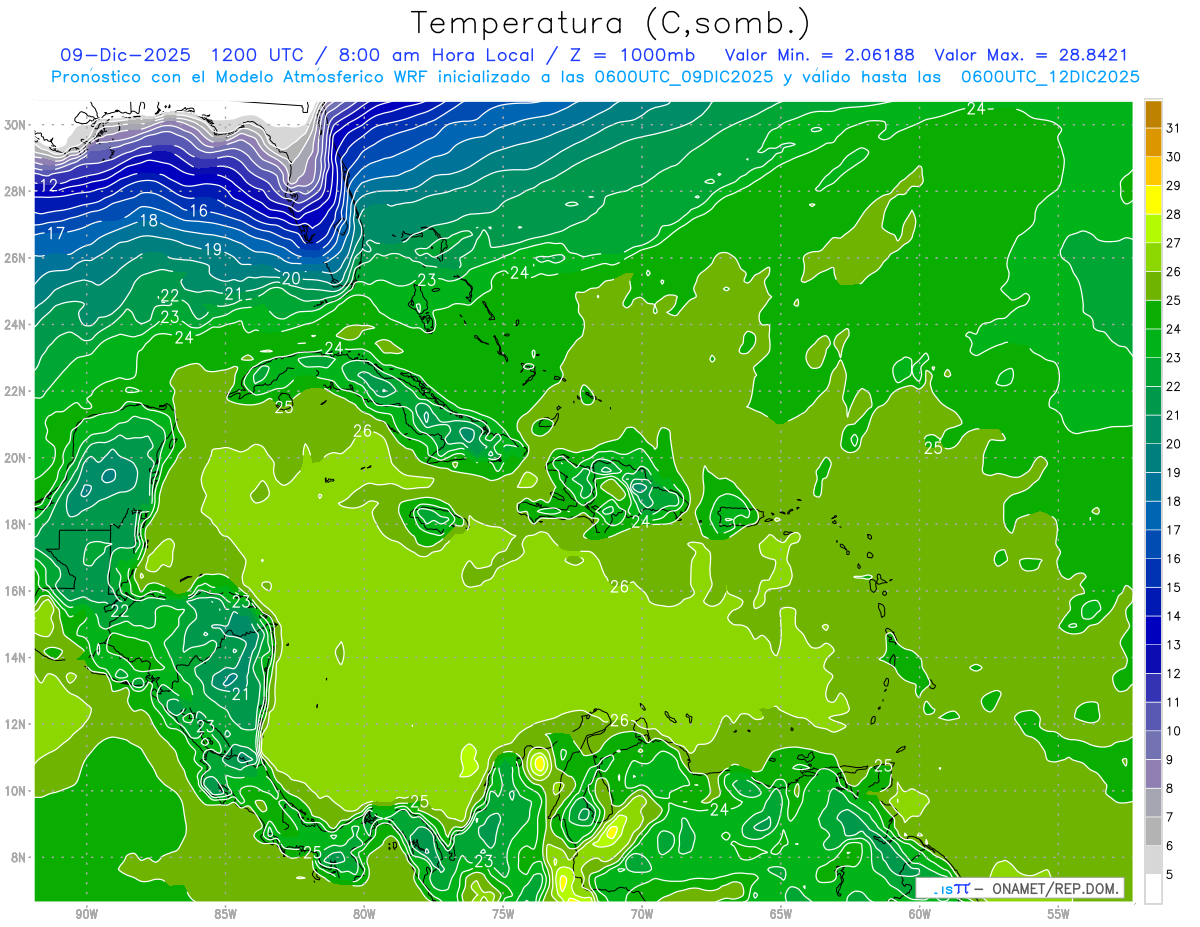
Task: Click the gray swatch between legend labels 6 and 7
Action: click(1154, 831)
